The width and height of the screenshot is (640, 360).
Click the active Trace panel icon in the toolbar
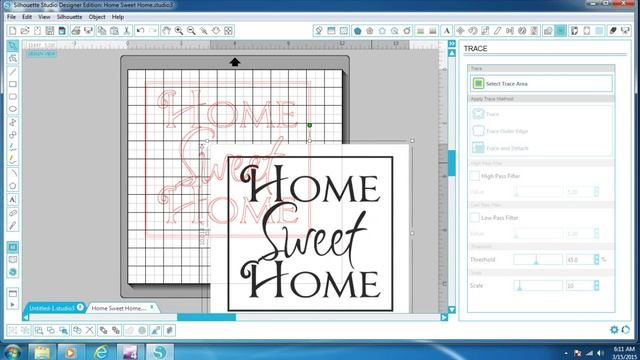tap(561, 31)
